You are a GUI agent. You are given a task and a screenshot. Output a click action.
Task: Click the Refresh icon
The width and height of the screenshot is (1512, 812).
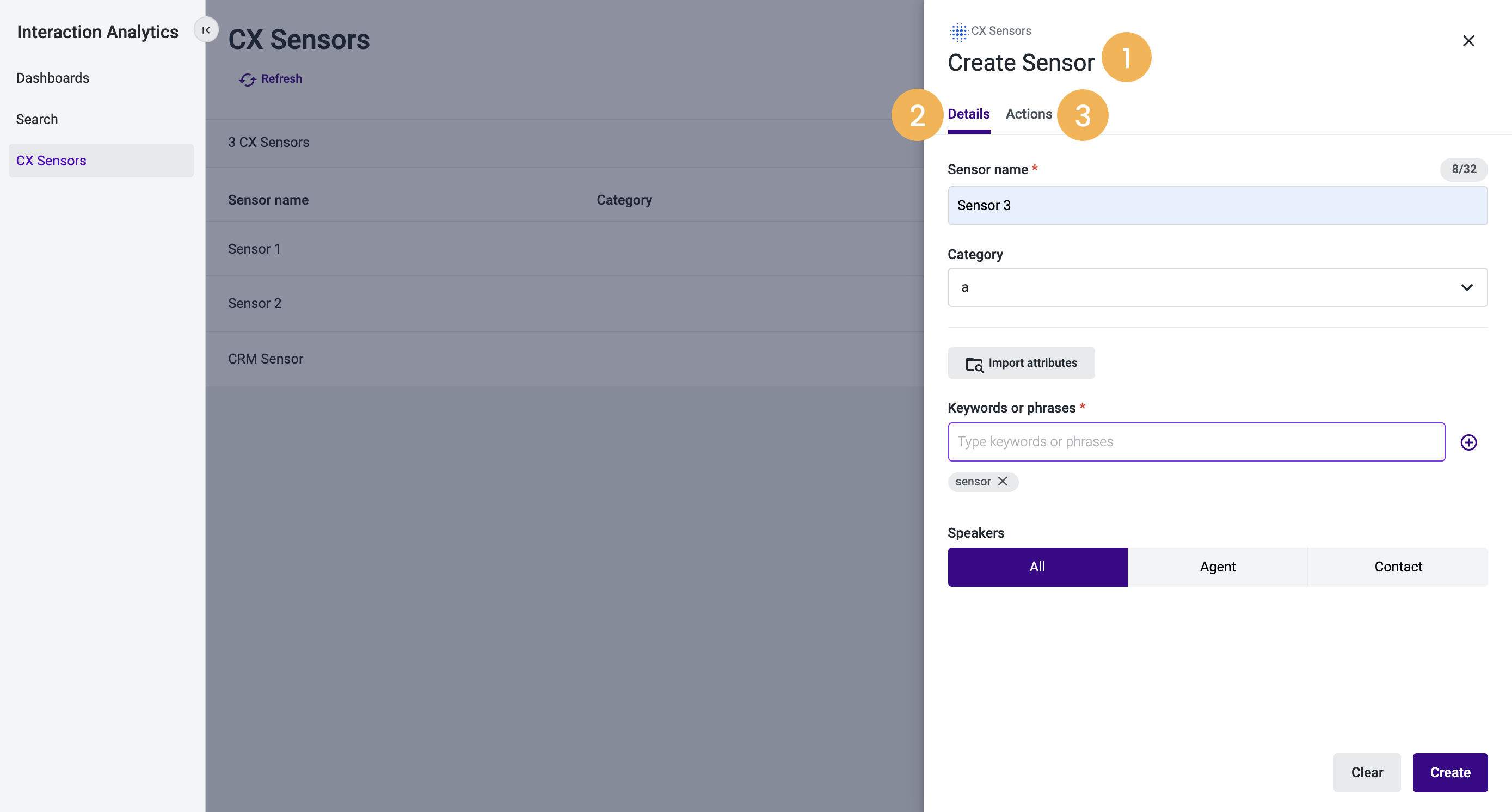[247, 79]
